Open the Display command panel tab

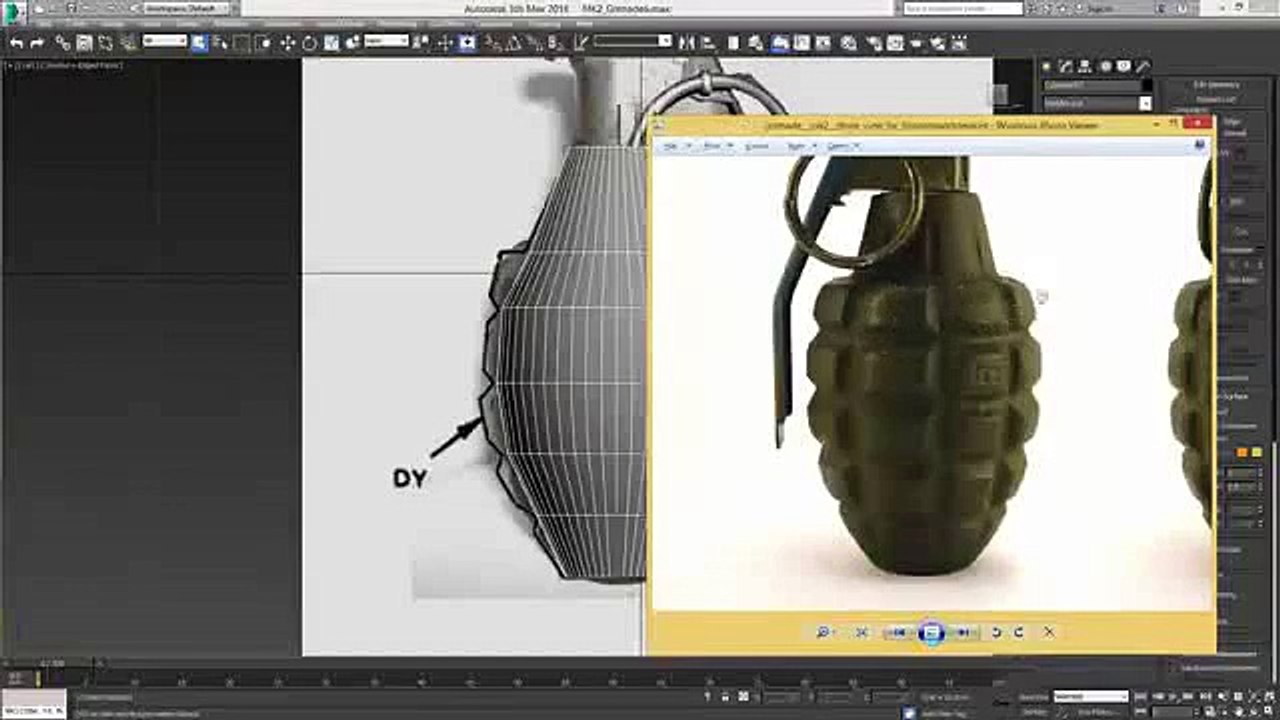point(1122,66)
